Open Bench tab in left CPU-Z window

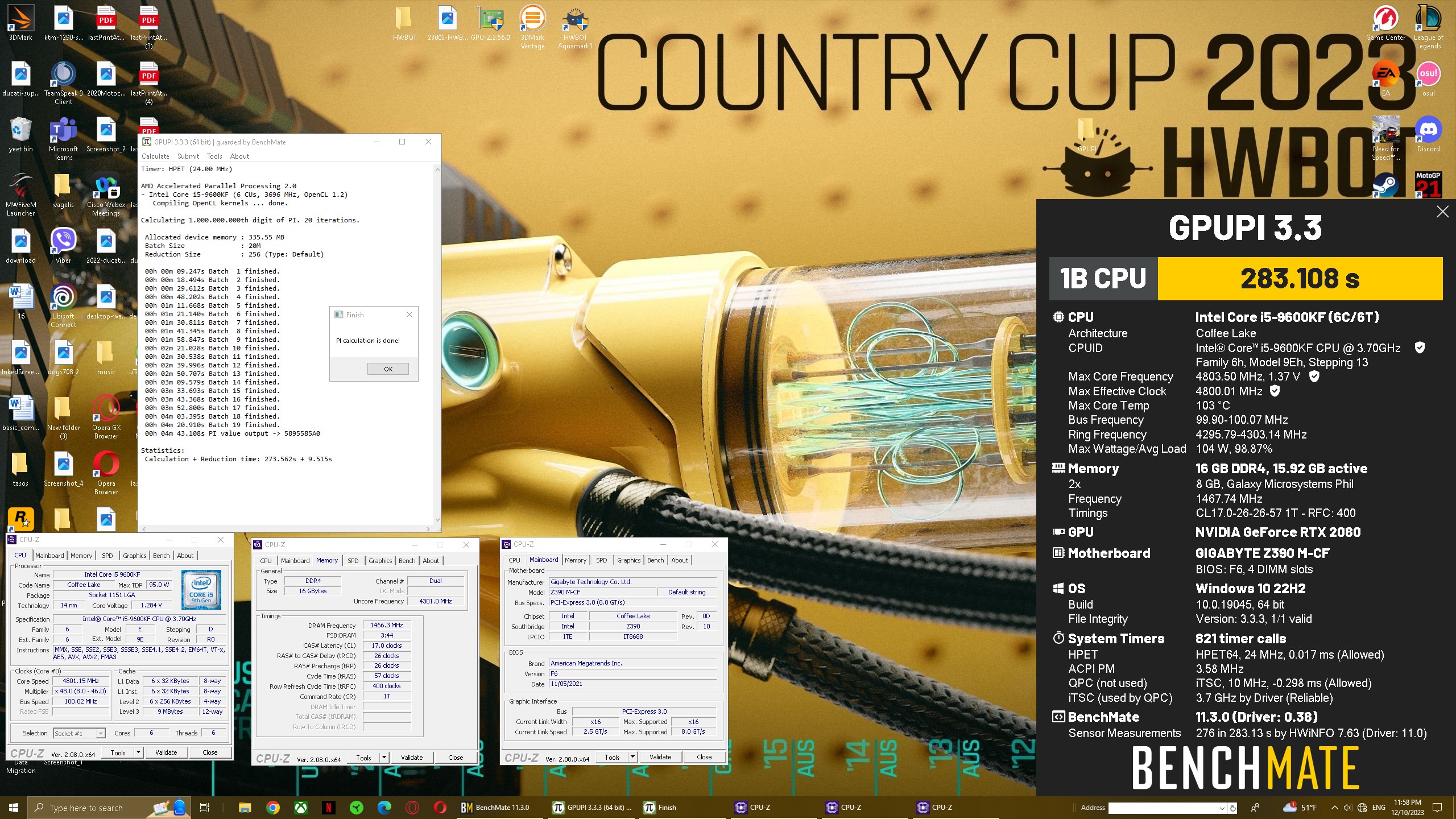pos(162,556)
